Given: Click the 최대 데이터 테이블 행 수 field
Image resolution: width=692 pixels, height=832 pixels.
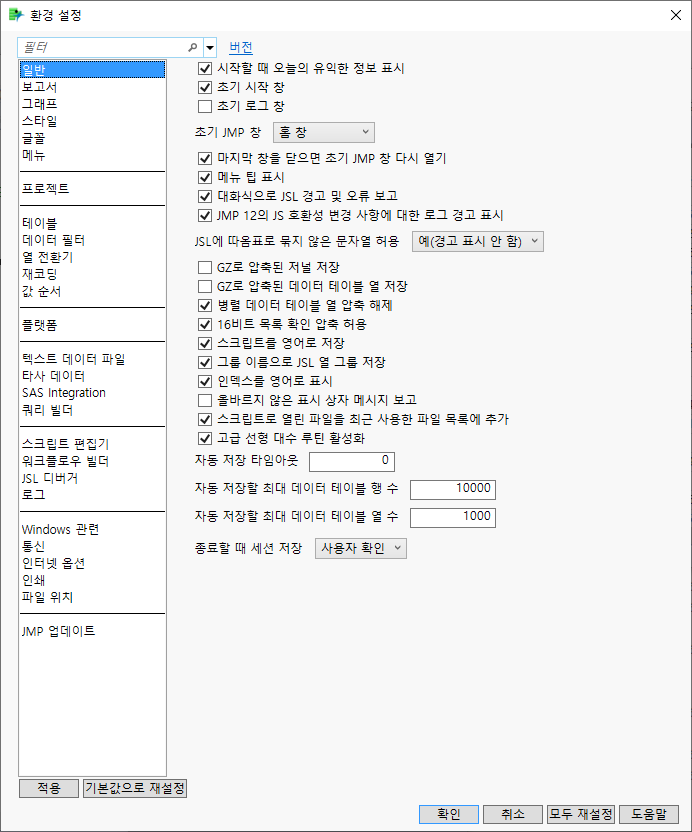Looking at the screenshot, I should pos(453,489).
